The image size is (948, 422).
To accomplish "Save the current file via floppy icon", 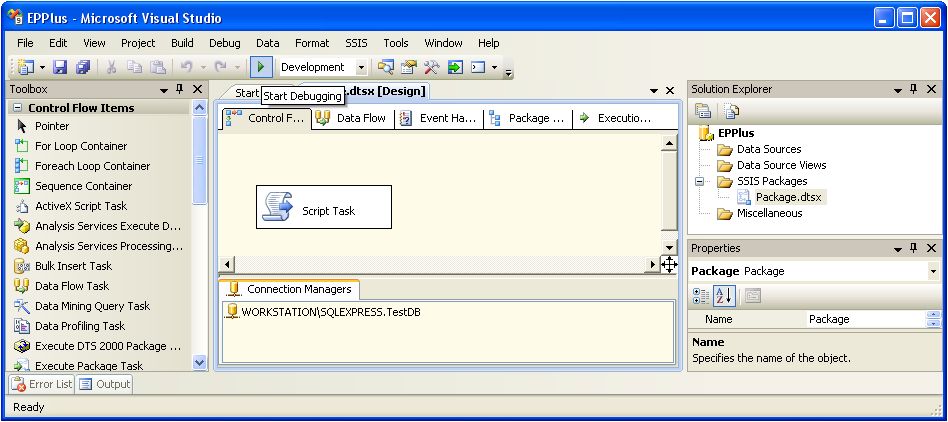I will point(60,67).
